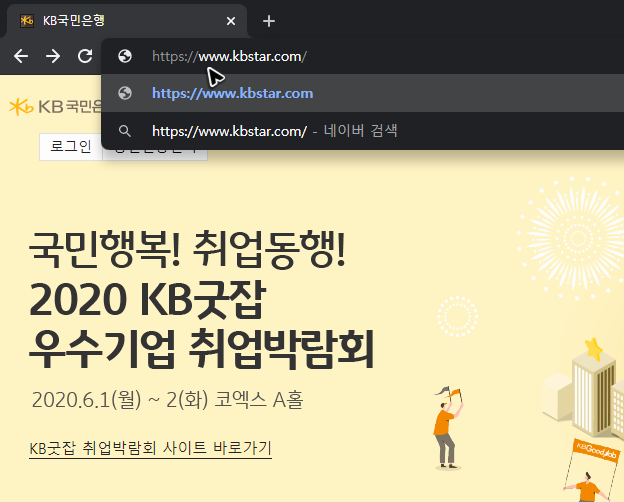The width and height of the screenshot is (624, 502).
Task: Select the 네이버 검색 suggestion for kbstar.com
Action: point(363,131)
